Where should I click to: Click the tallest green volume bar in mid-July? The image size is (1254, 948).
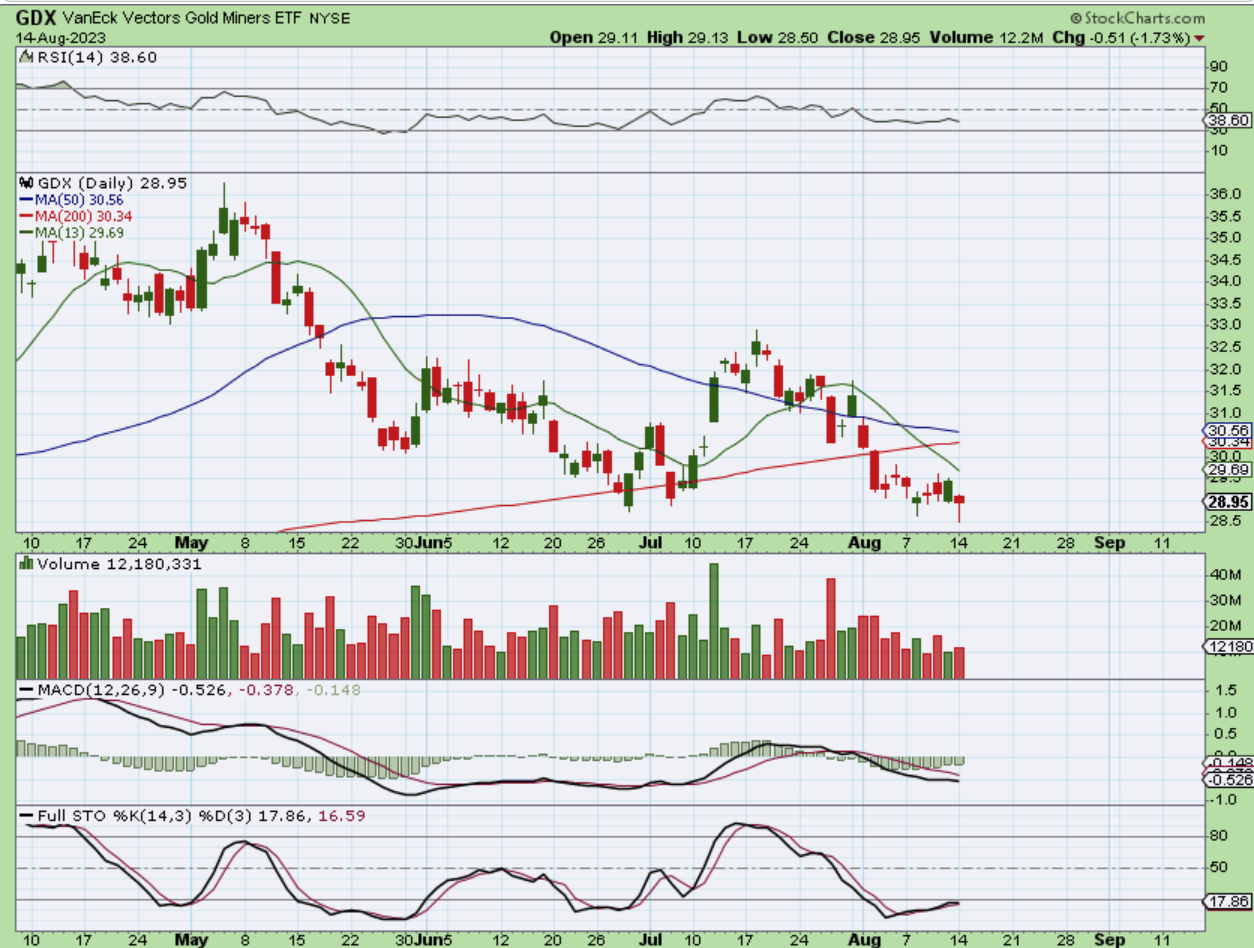(714, 621)
